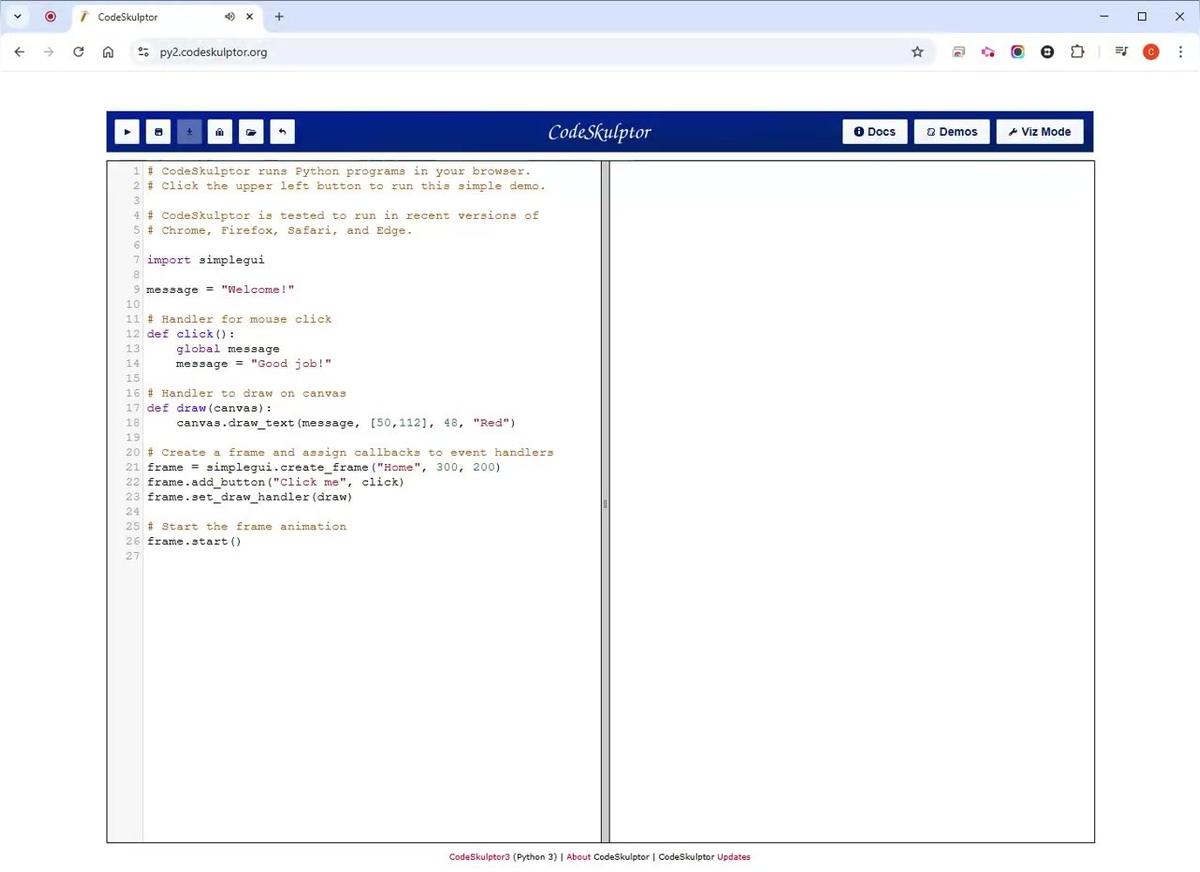Open a new browser tab
This screenshot has width=1200, height=872.
[x=279, y=17]
